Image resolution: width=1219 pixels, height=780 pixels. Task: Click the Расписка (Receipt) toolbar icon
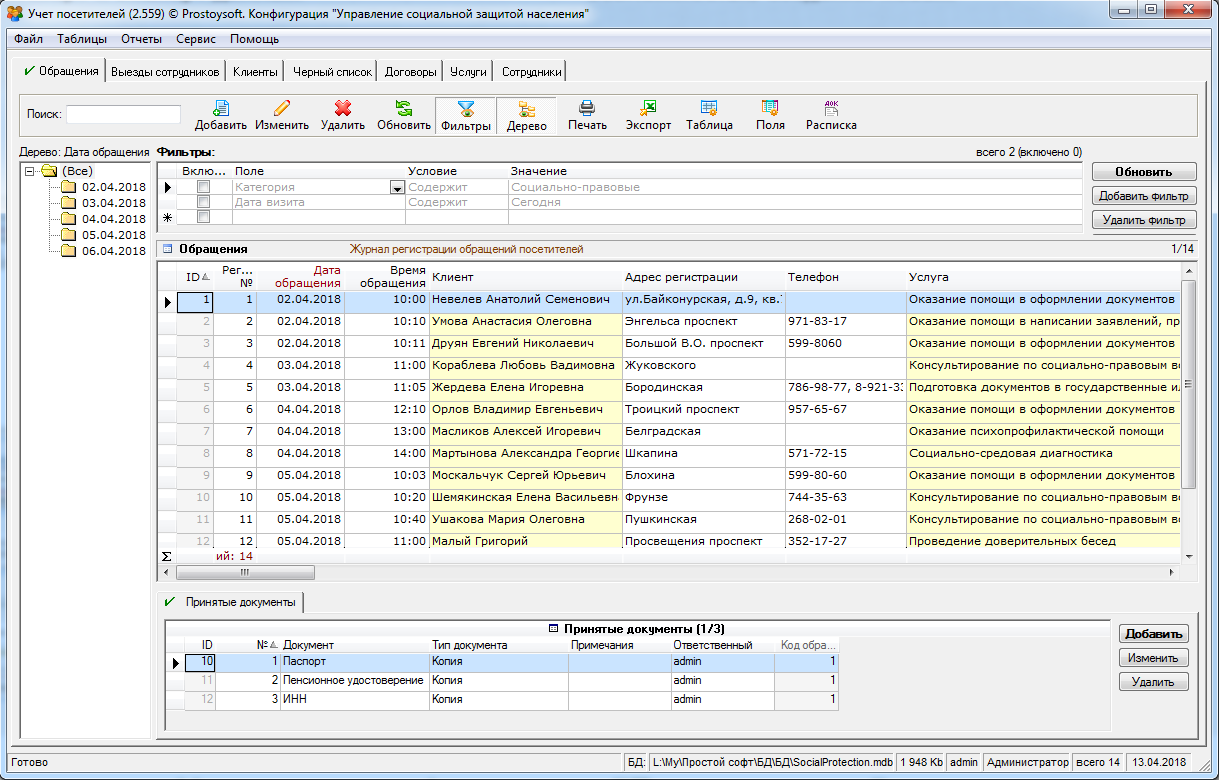pos(831,109)
